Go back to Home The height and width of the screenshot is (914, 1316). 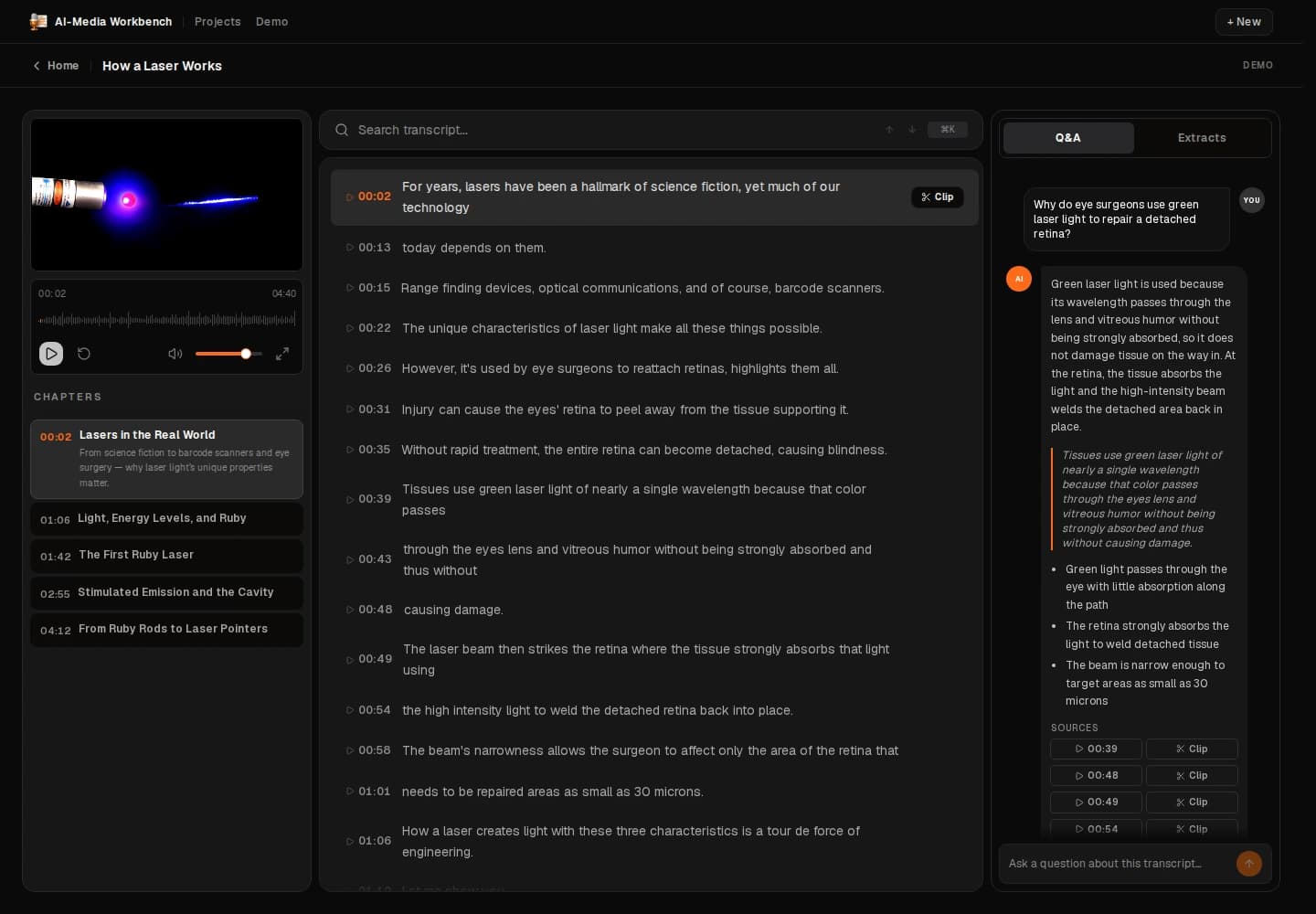pyautogui.click(x=56, y=66)
